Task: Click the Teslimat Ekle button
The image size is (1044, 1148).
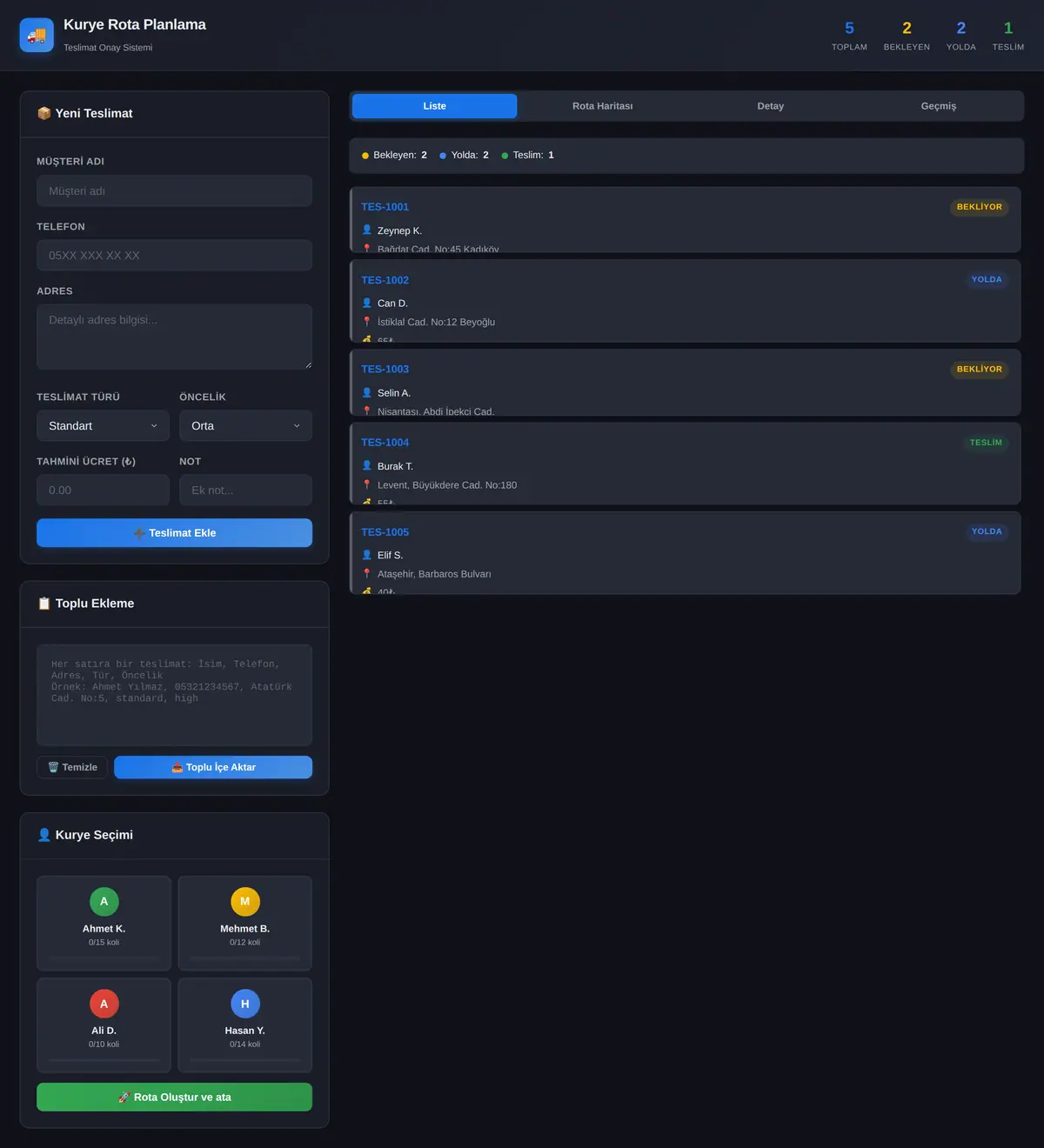Action: 174,533
